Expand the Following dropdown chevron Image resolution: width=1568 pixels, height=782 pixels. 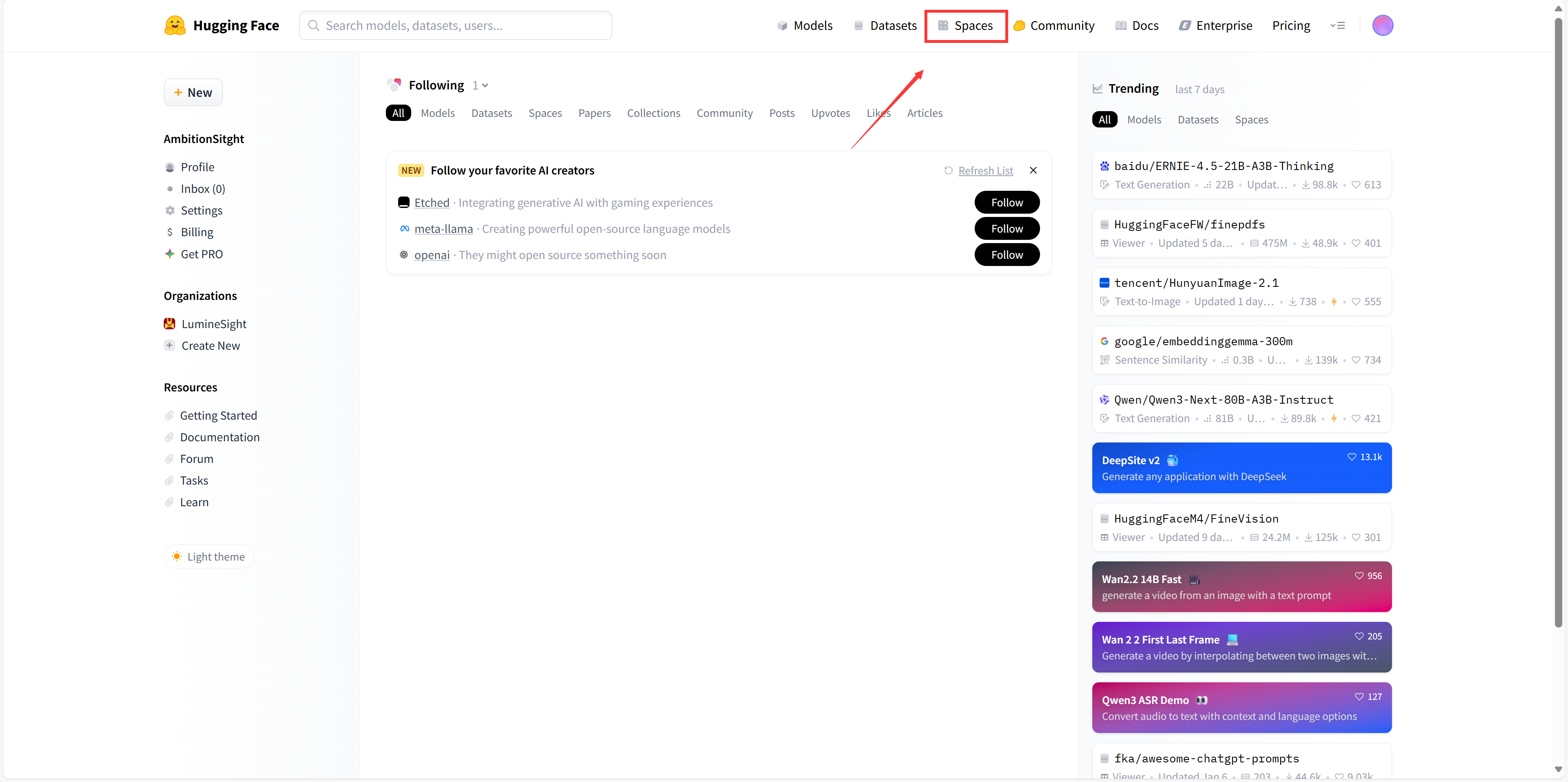point(485,86)
